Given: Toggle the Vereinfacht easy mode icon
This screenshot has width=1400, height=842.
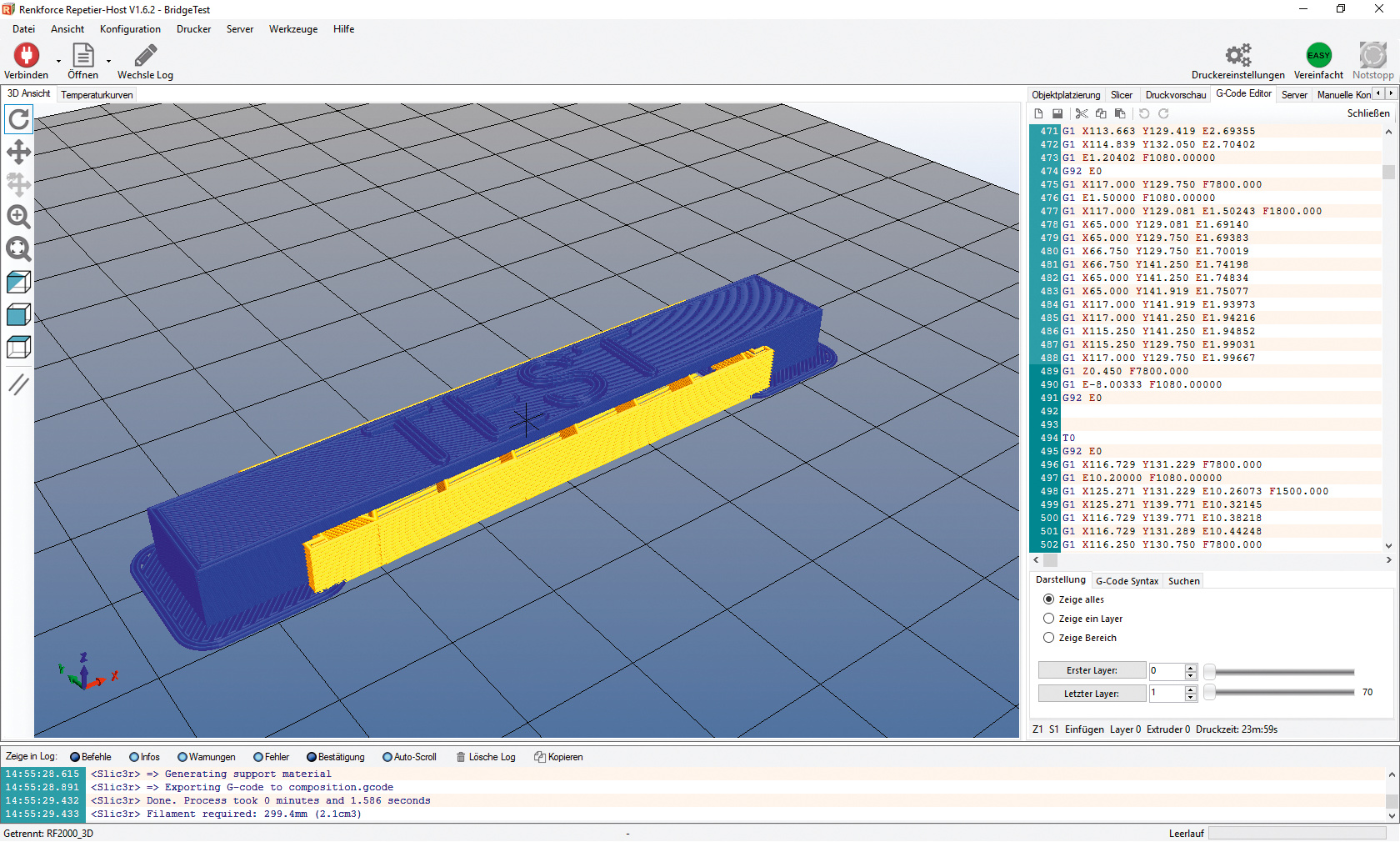Looking at the screenshot, I should [x=1318, y=56].
